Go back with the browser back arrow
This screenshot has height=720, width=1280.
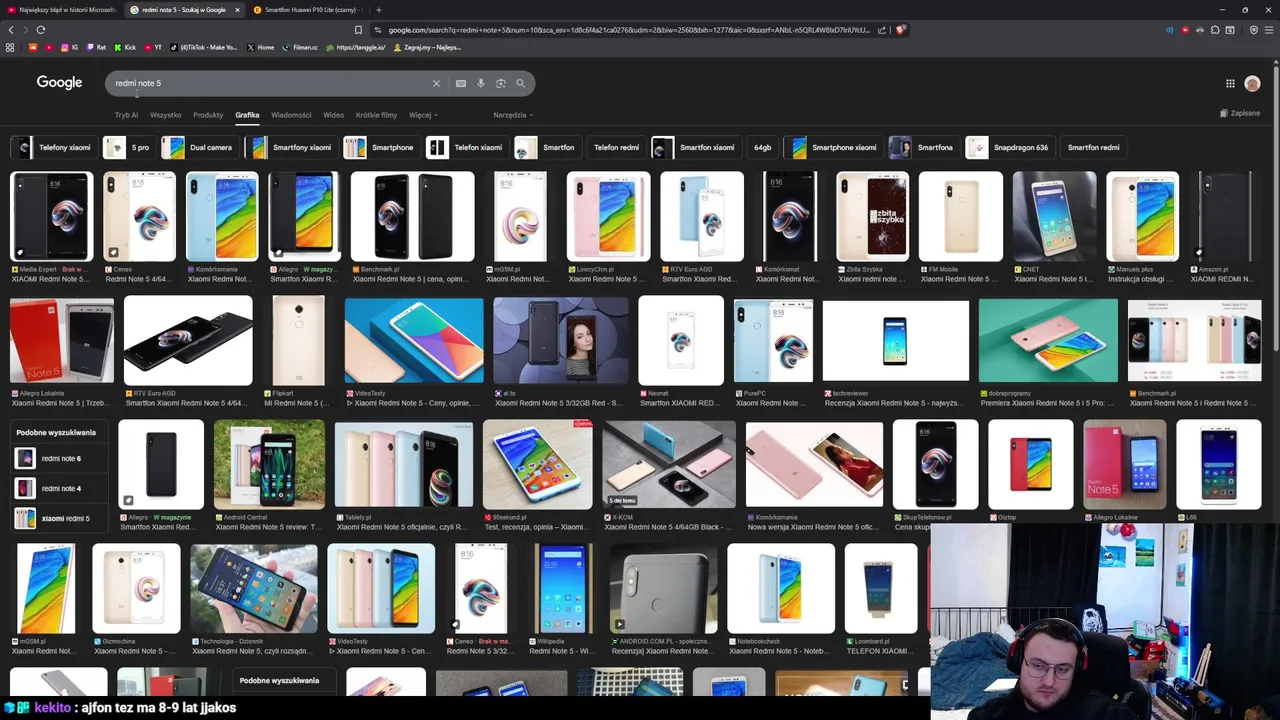click(11, 30)
